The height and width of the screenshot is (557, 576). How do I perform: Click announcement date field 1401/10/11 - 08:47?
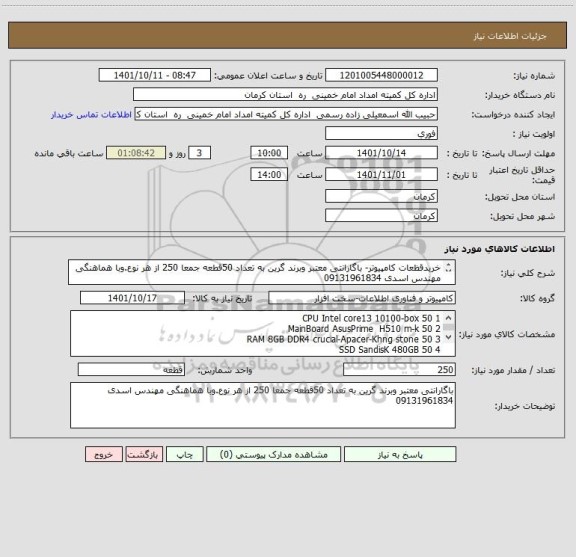point(155,75)
